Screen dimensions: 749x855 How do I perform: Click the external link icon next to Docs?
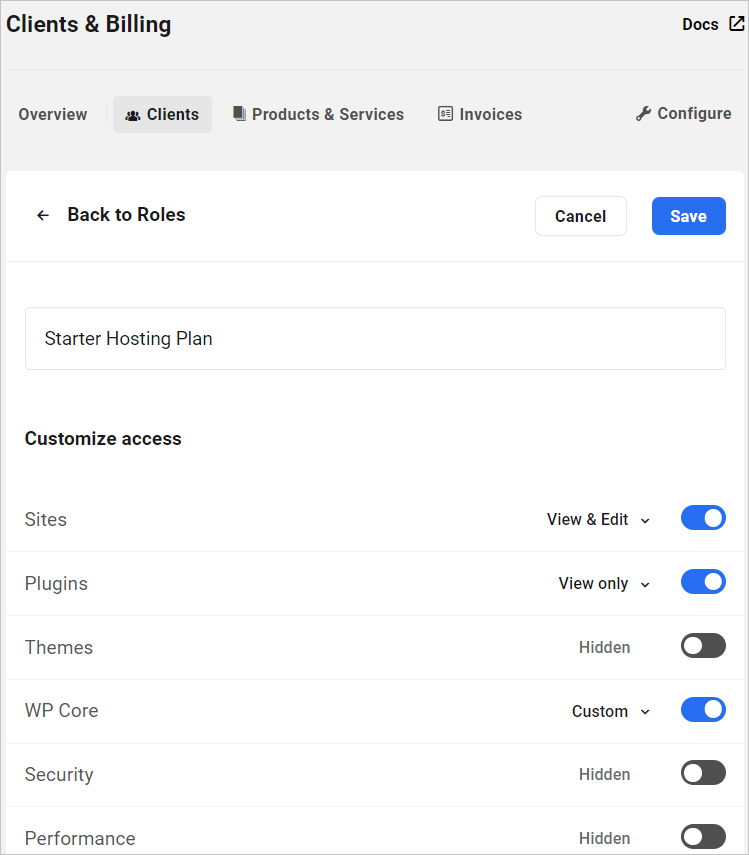click(x=737, y=23)
